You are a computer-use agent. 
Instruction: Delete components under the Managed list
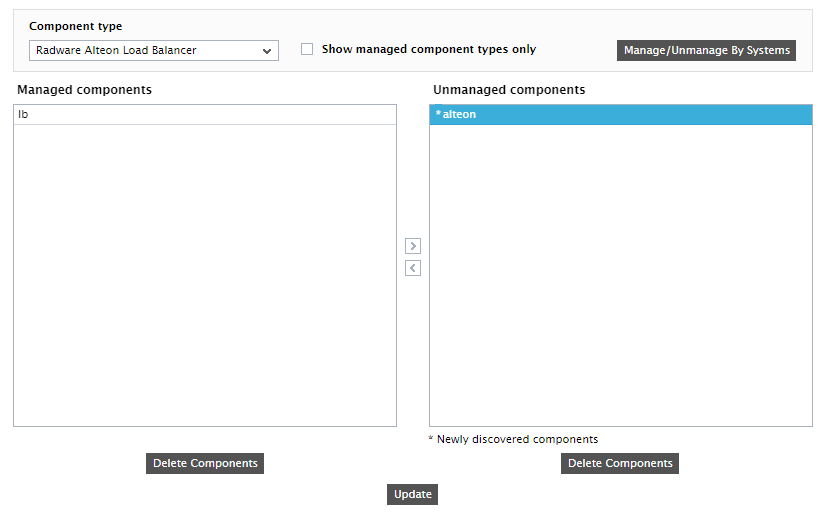[205, 463]
